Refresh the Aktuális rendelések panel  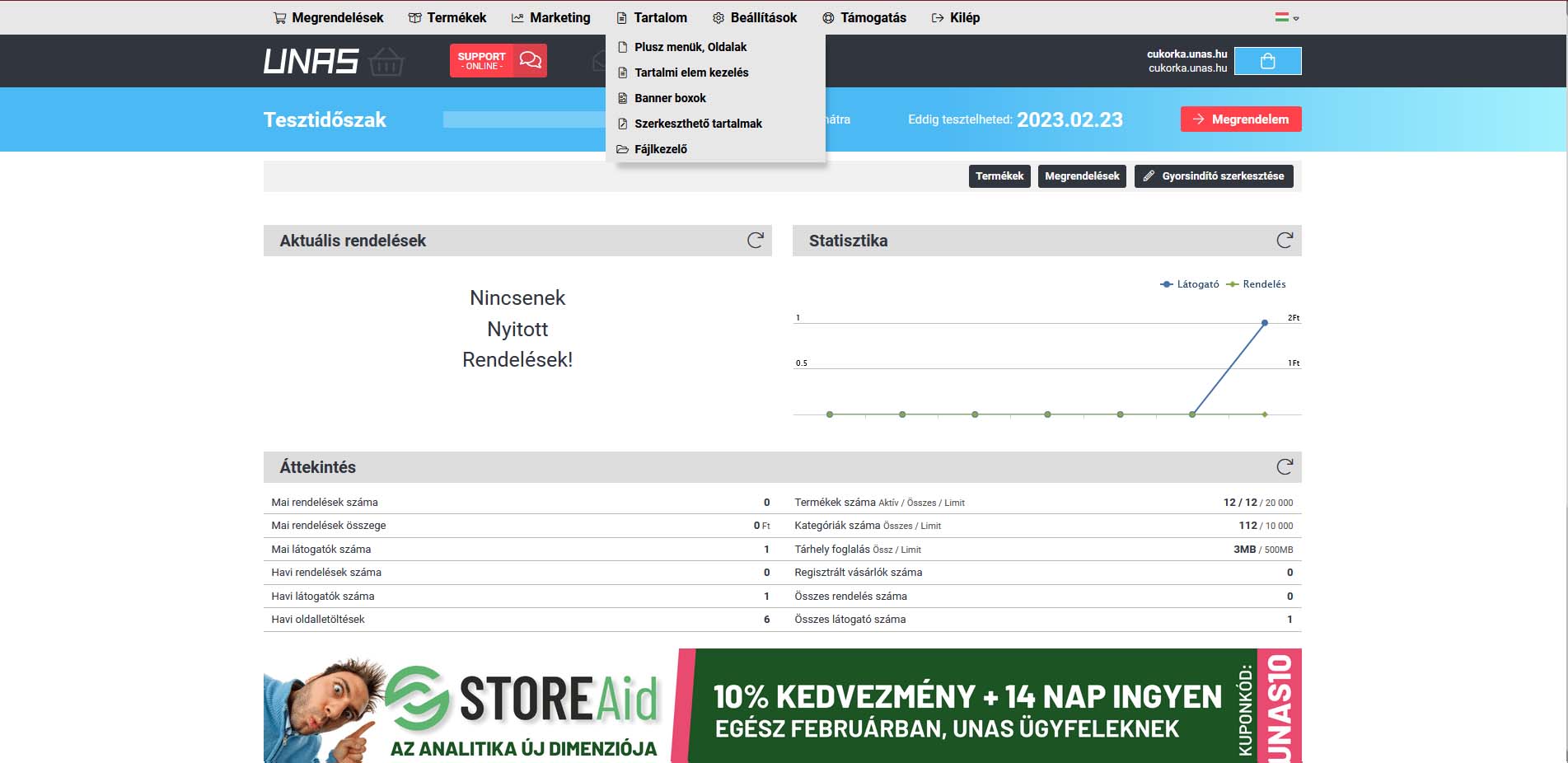[x=755, y=241]
